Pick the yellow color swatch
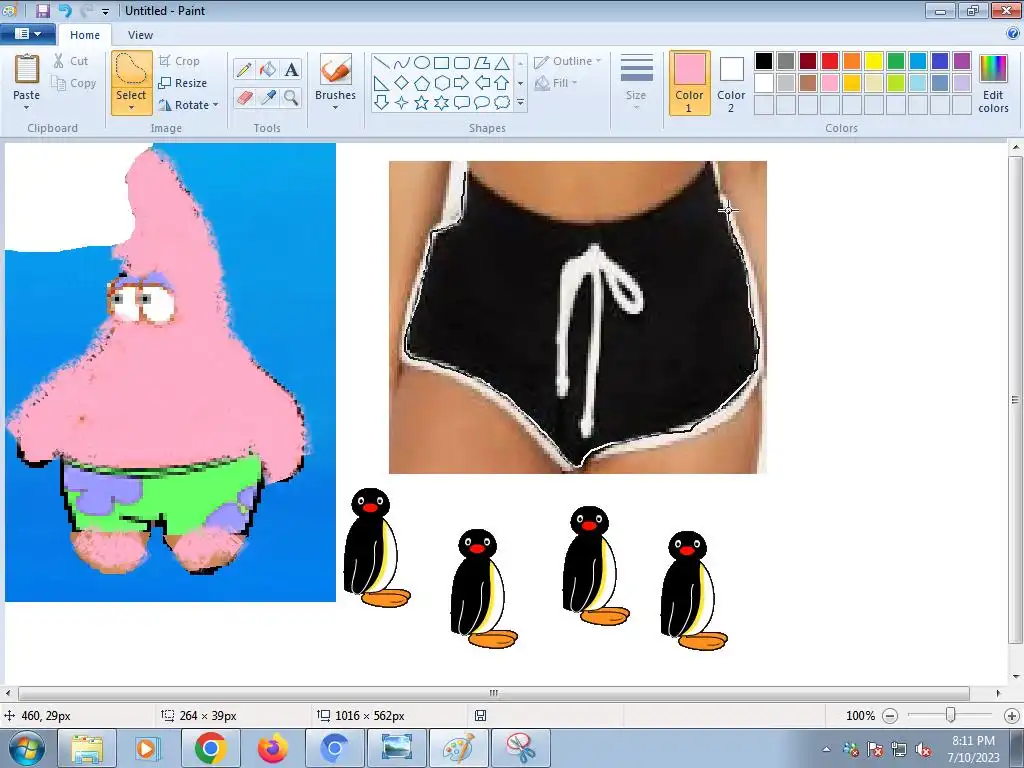 874,61
